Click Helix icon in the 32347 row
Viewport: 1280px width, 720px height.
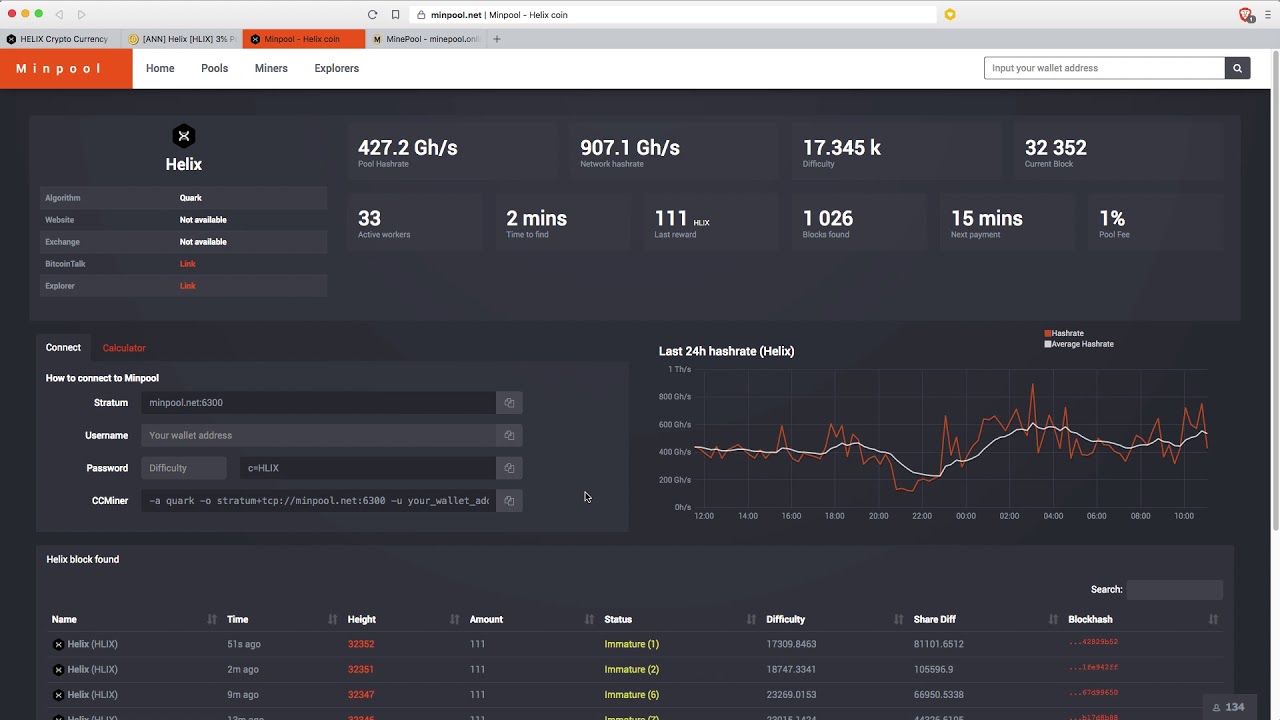58,695
